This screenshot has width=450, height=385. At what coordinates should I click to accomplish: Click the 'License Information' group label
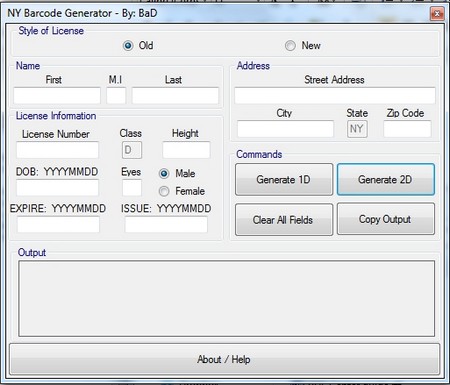click(x=56, y=116)
